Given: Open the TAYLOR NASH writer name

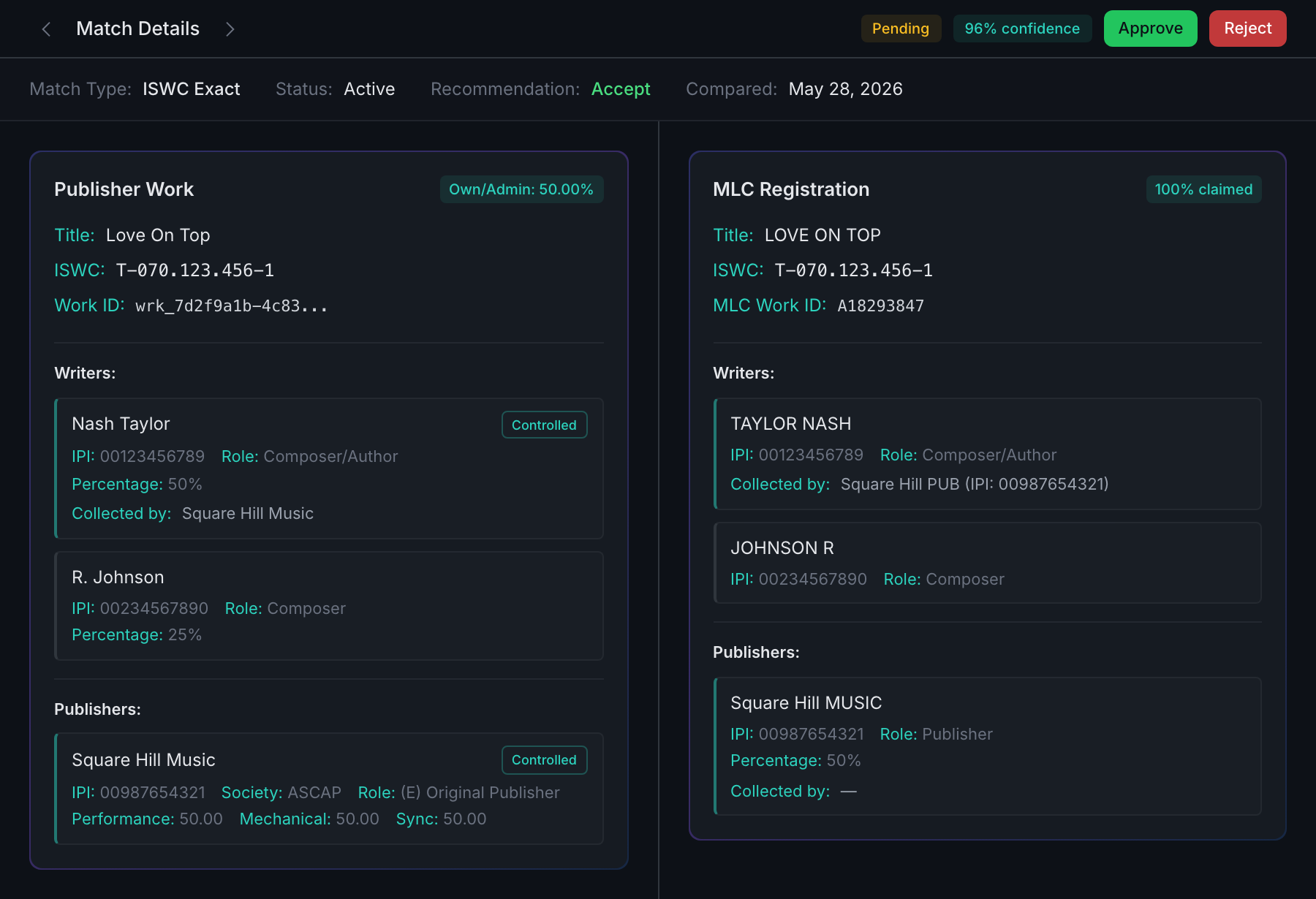Looking at the screenshot, I should coord(791,424).
